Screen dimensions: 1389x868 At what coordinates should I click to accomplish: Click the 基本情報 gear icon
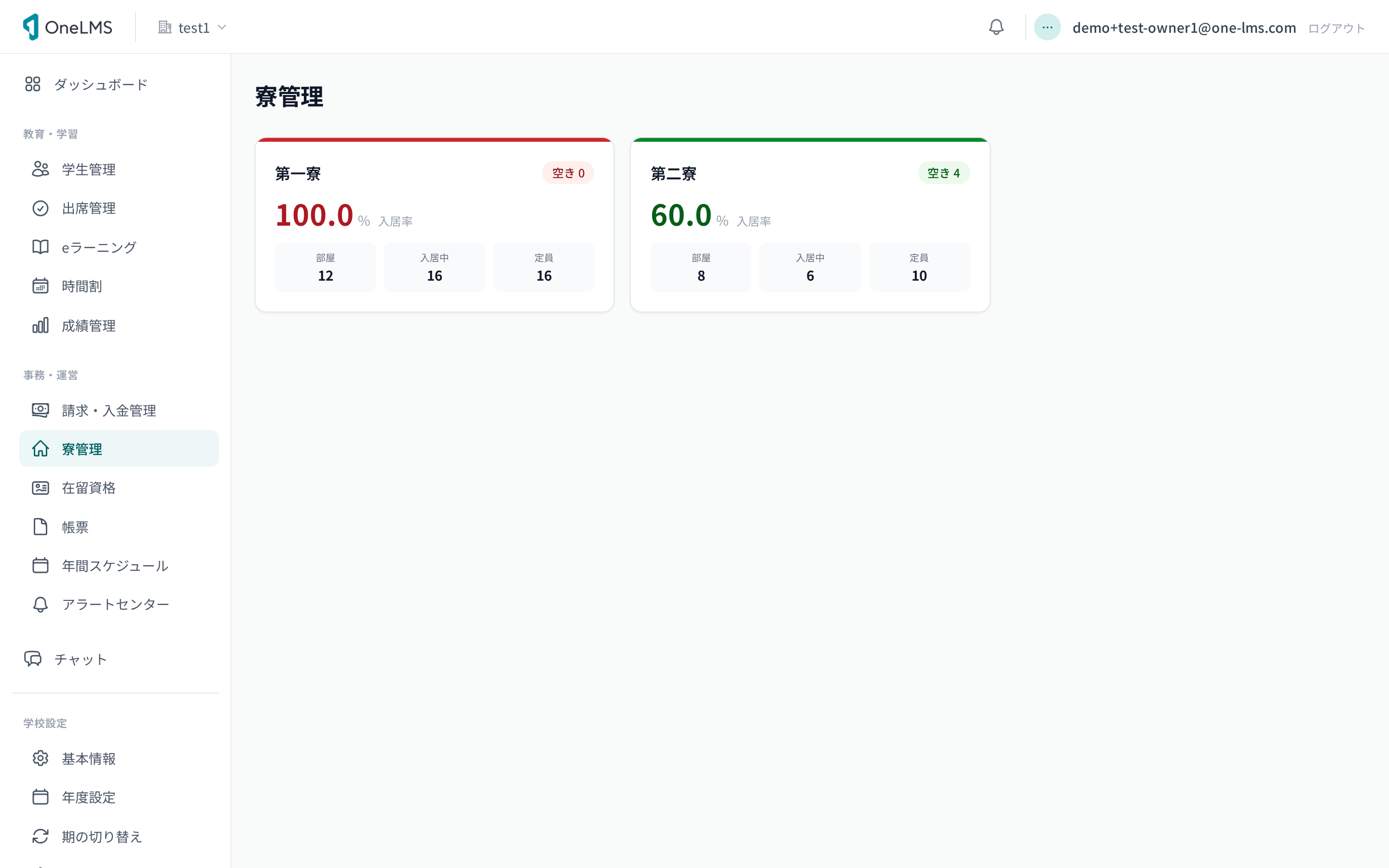click(x=40, y=759)
